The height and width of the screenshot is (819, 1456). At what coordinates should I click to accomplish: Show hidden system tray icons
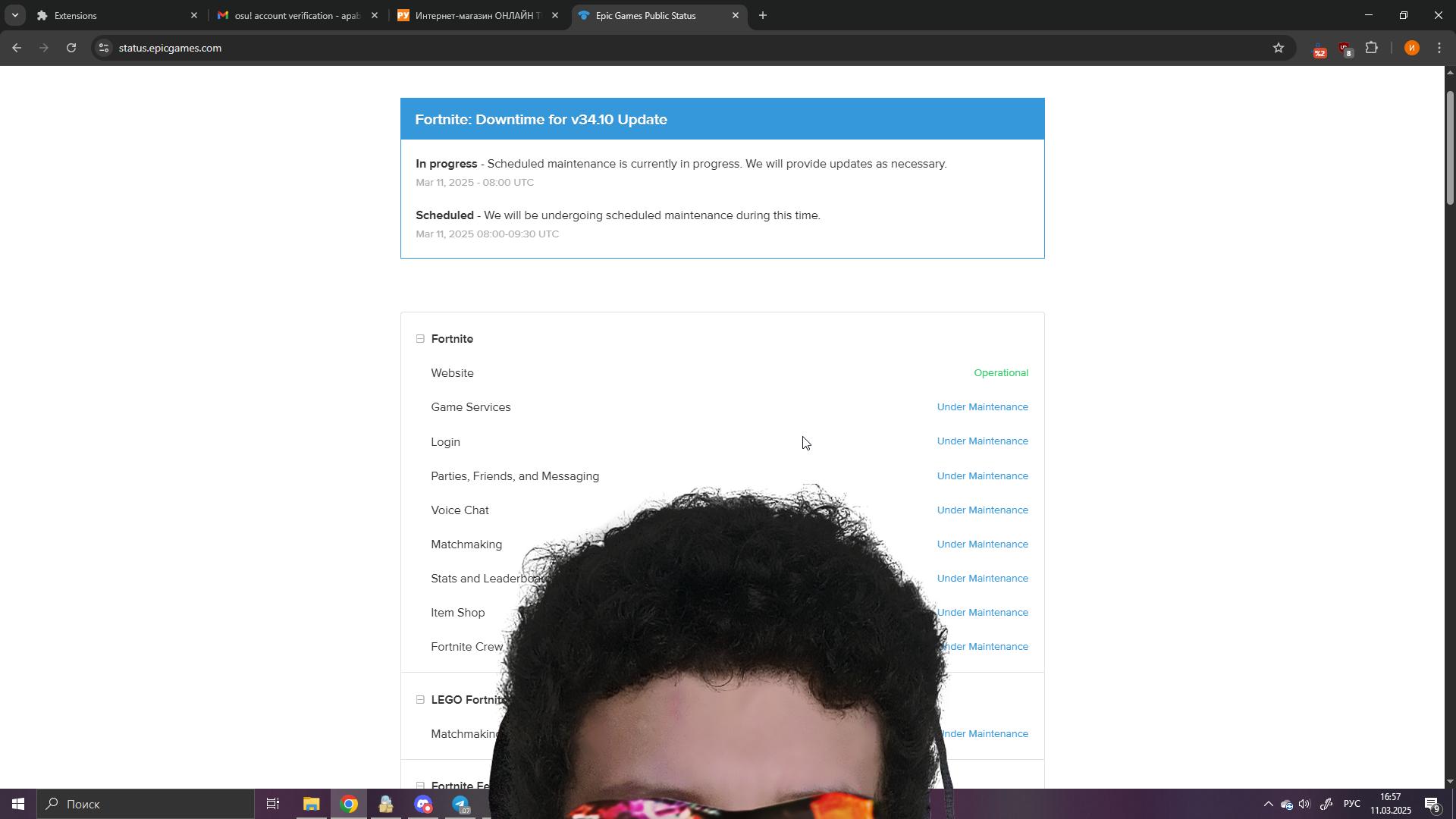[1268, 804]
